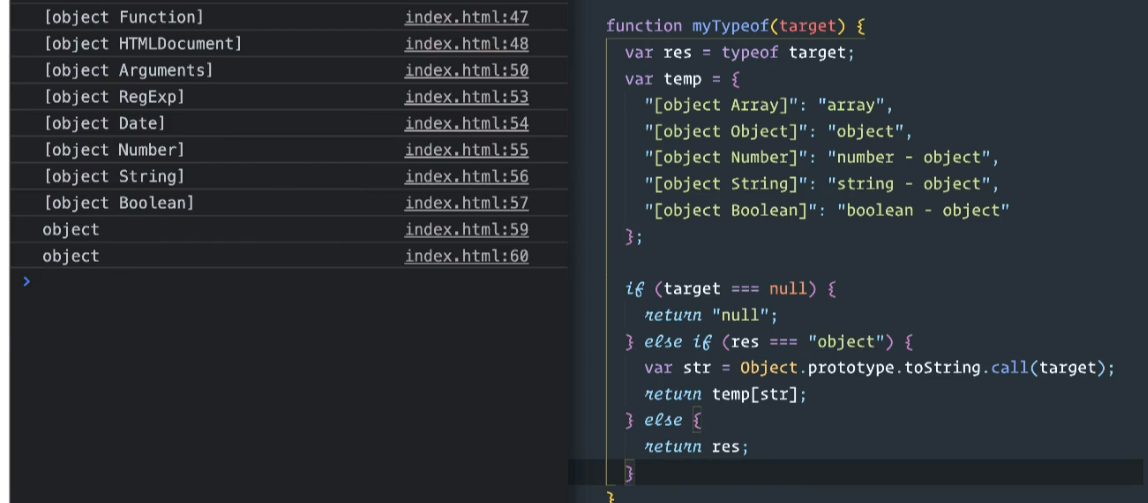This screenshot has height=503, width=1148.
Task: Open source link index.html:56
Action: tap(466, 176)
